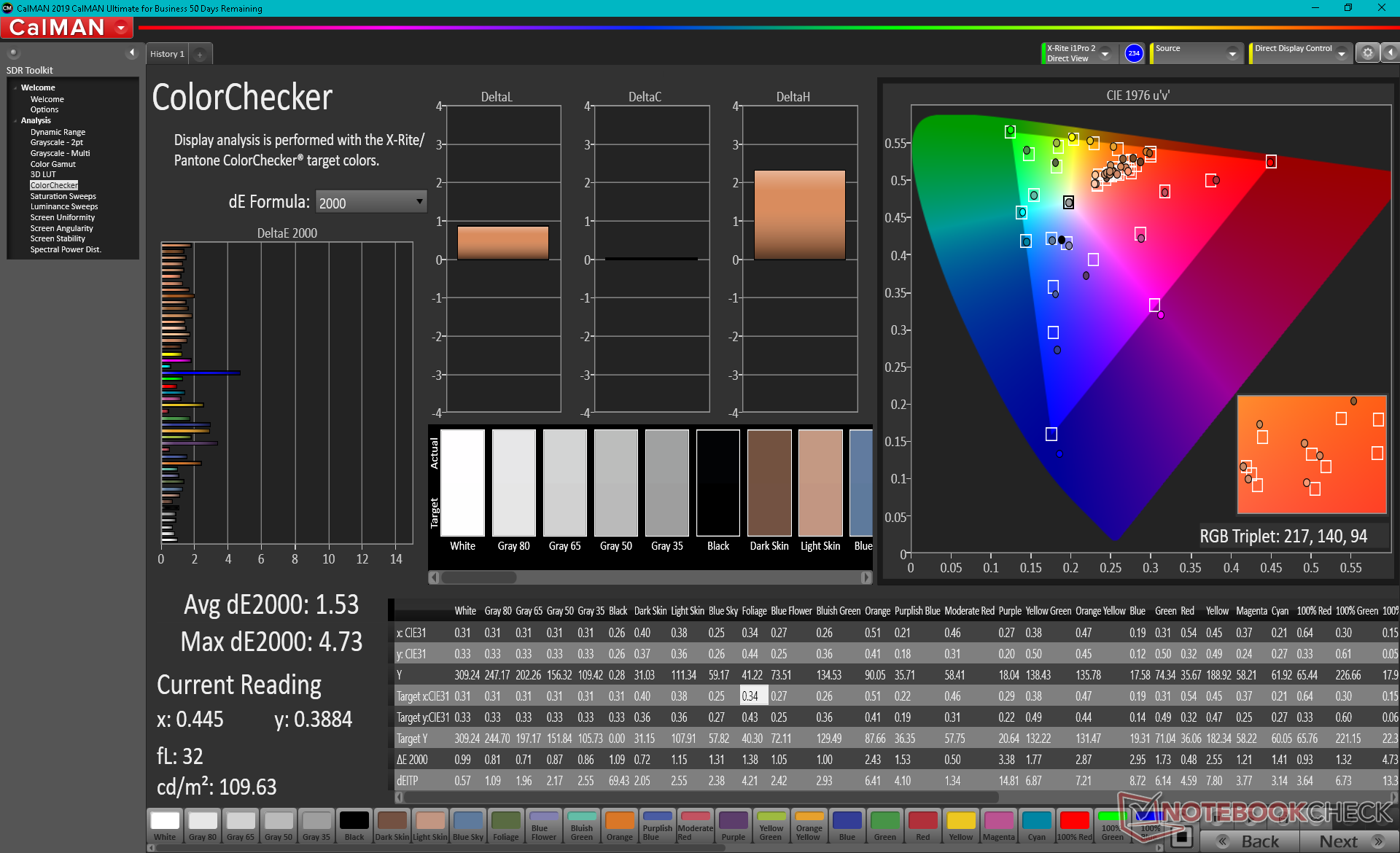Open Screen Angularity page
The image size is (1400, 853).
61,229
